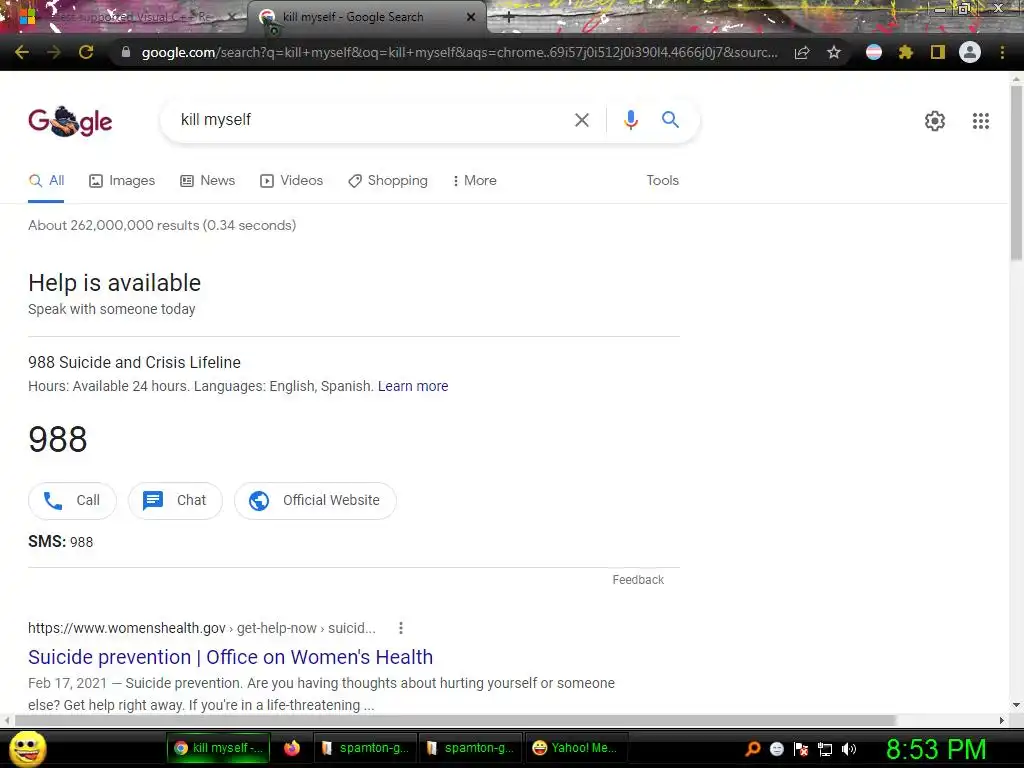Click the vertical scrollbar thumb
1024x768 pixels.
point(1016,173)
